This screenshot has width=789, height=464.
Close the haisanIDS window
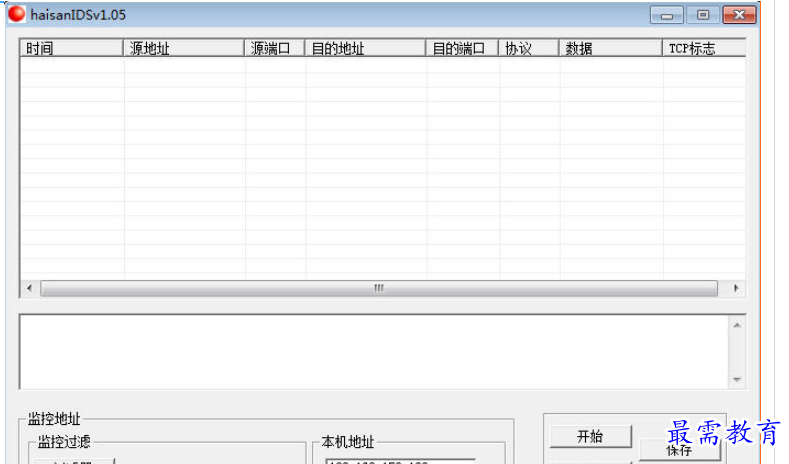(739, 15)
